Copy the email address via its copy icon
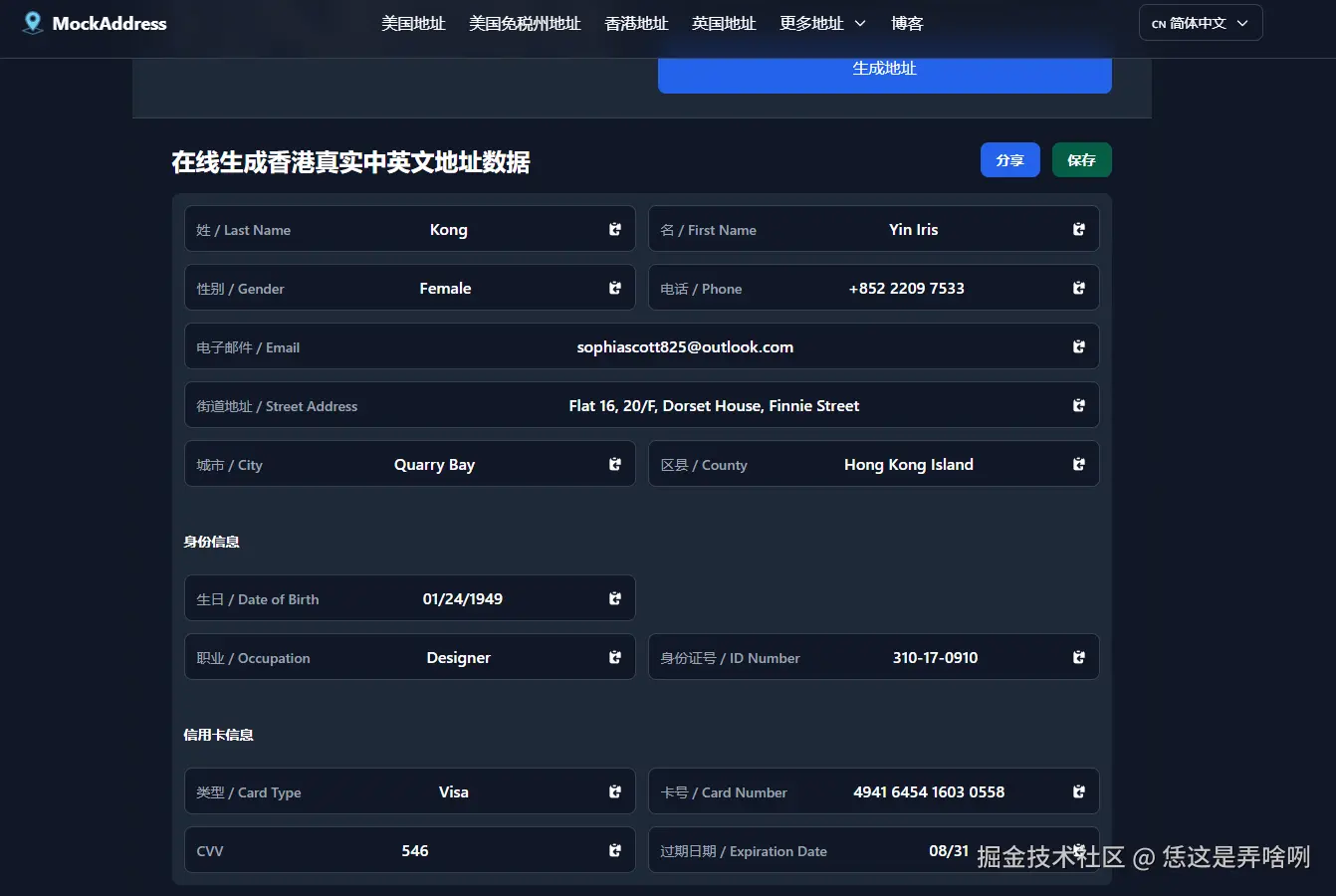 (1078, 346)
